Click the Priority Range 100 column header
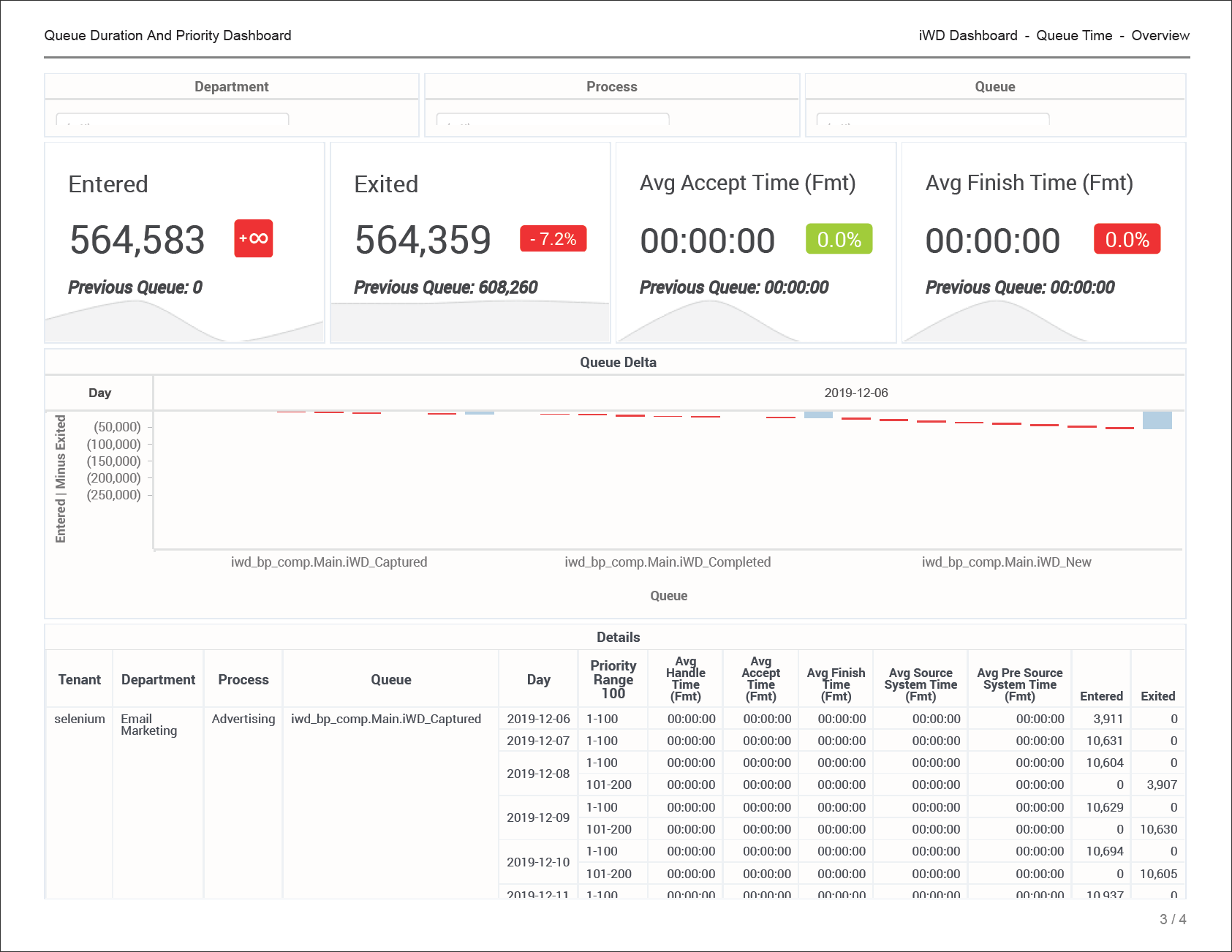Viewport: 1232px width, 952px height. (x=613, y=679)
